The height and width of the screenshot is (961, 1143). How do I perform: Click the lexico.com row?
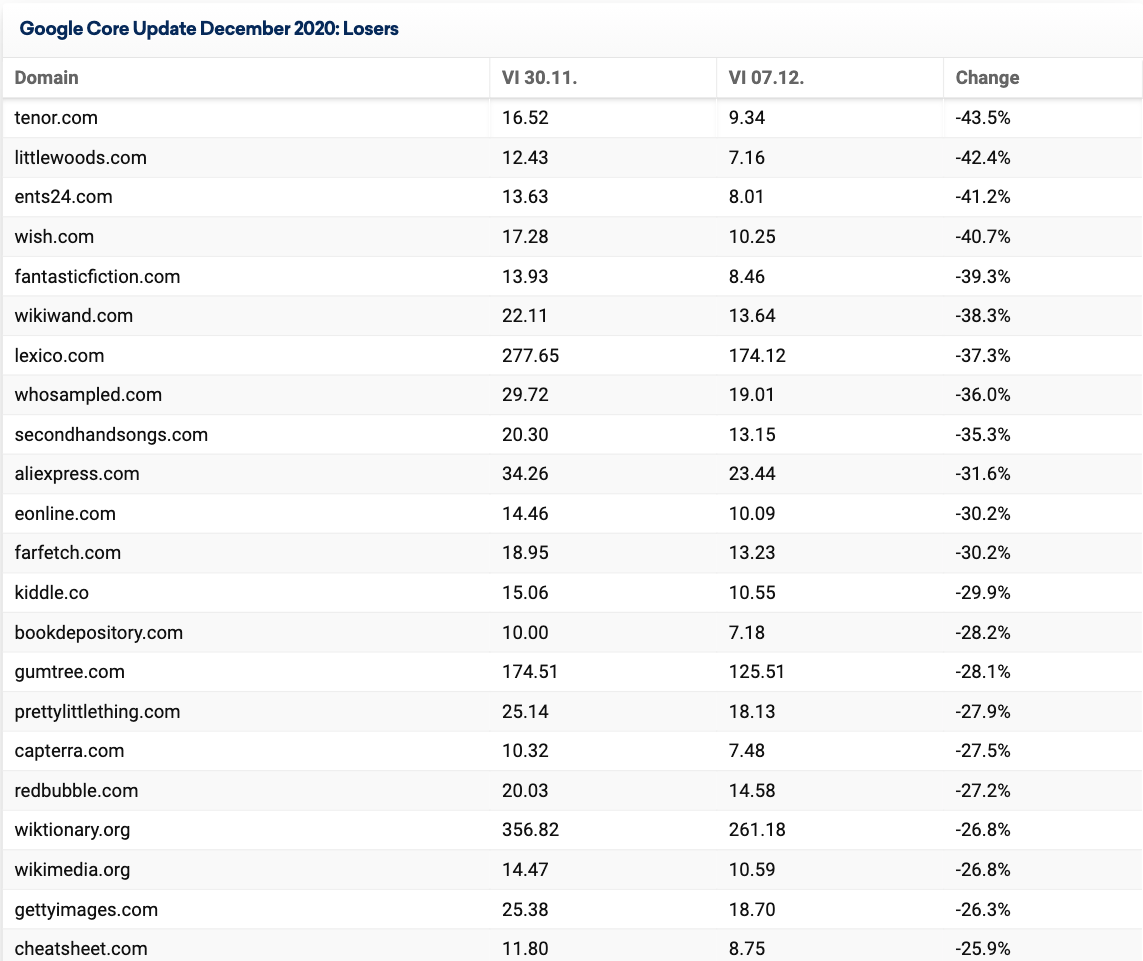(572, 356)
